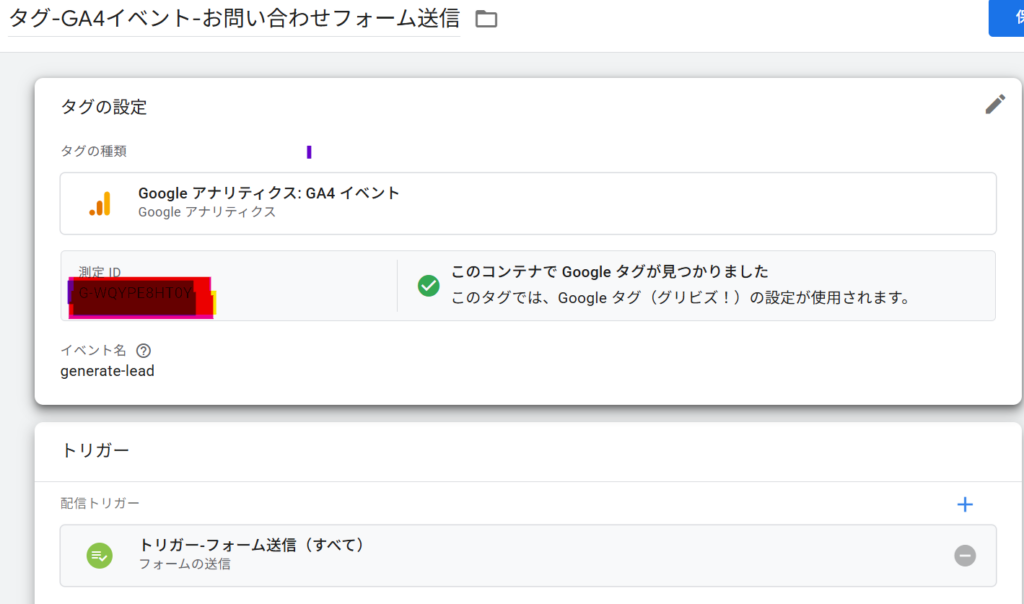The image size is (1024, 604).
Task: Click the orange Google Analytics bar chart icon
Action: (x=100, y=203)
